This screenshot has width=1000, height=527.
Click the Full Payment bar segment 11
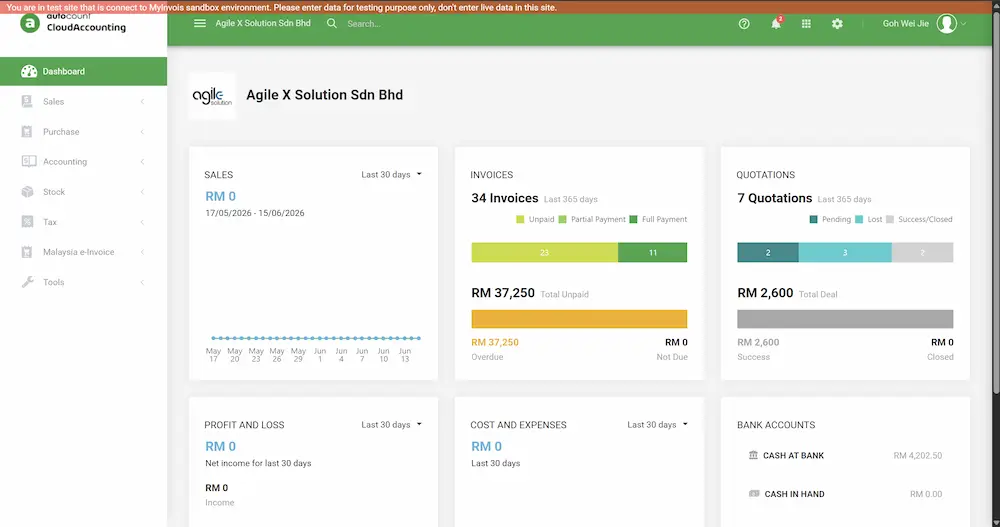pyautogui.click(x=652, y=252)
